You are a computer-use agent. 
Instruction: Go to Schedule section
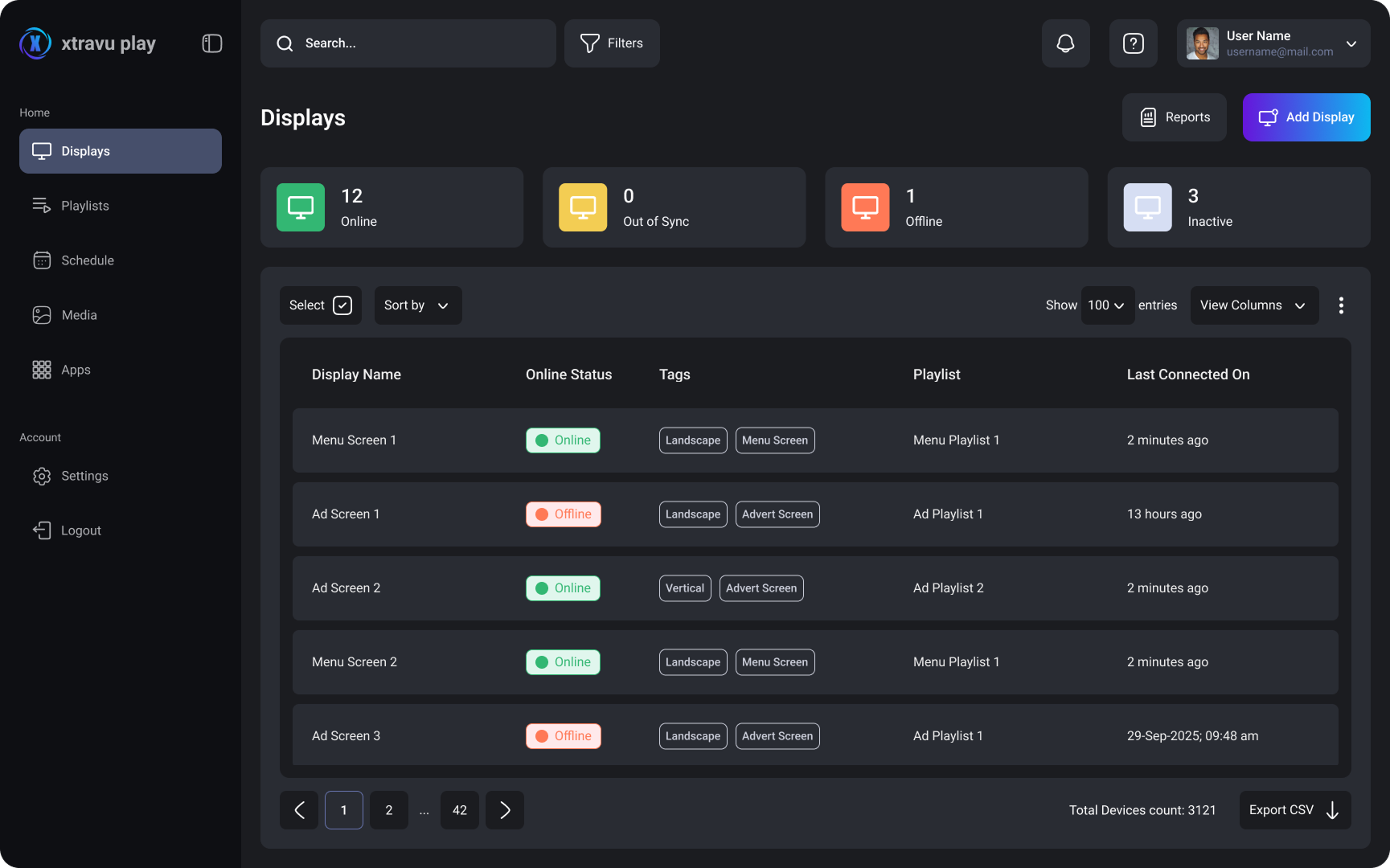[121, 260]
